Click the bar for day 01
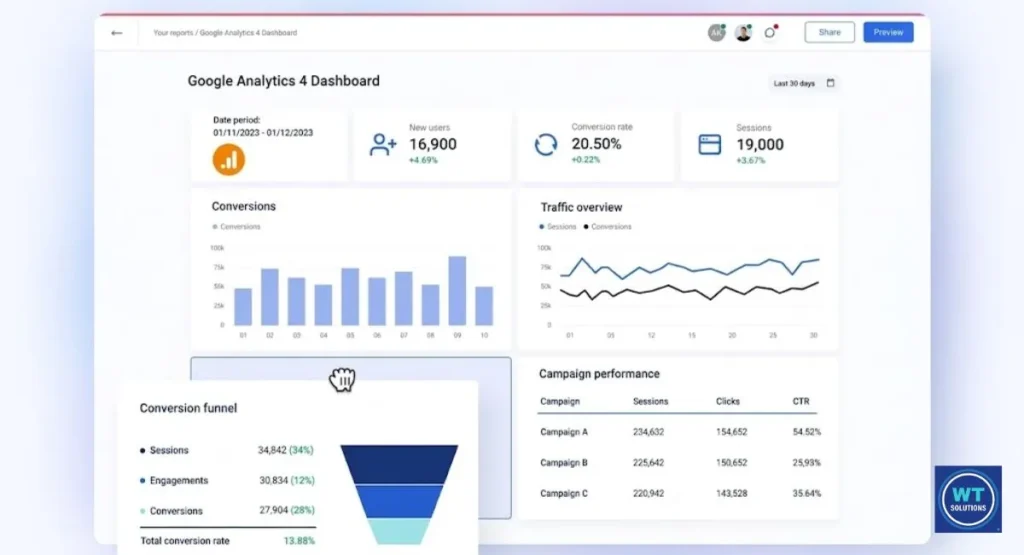 coord(243,307)
